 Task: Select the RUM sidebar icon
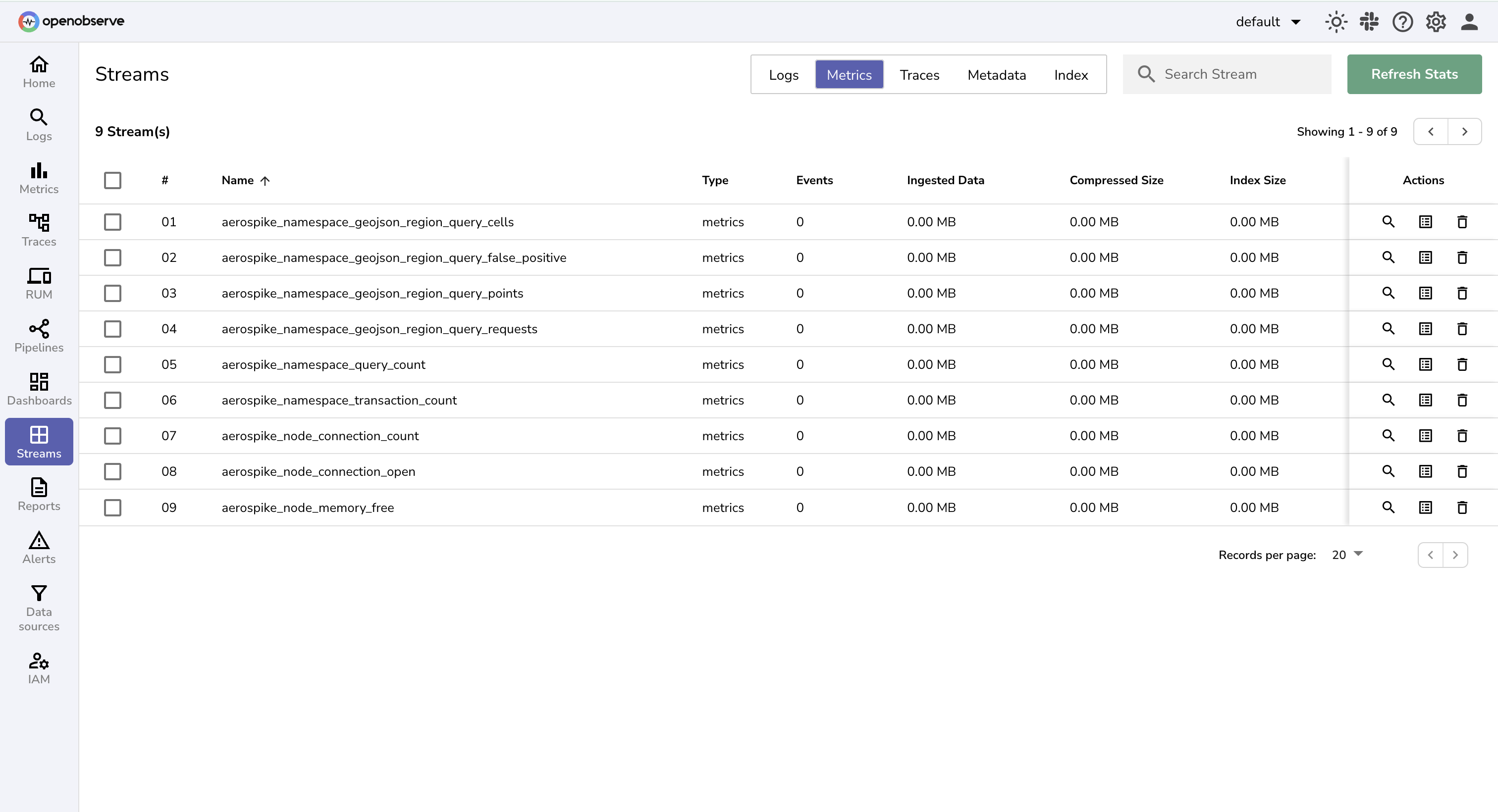(x=38, y=283)
